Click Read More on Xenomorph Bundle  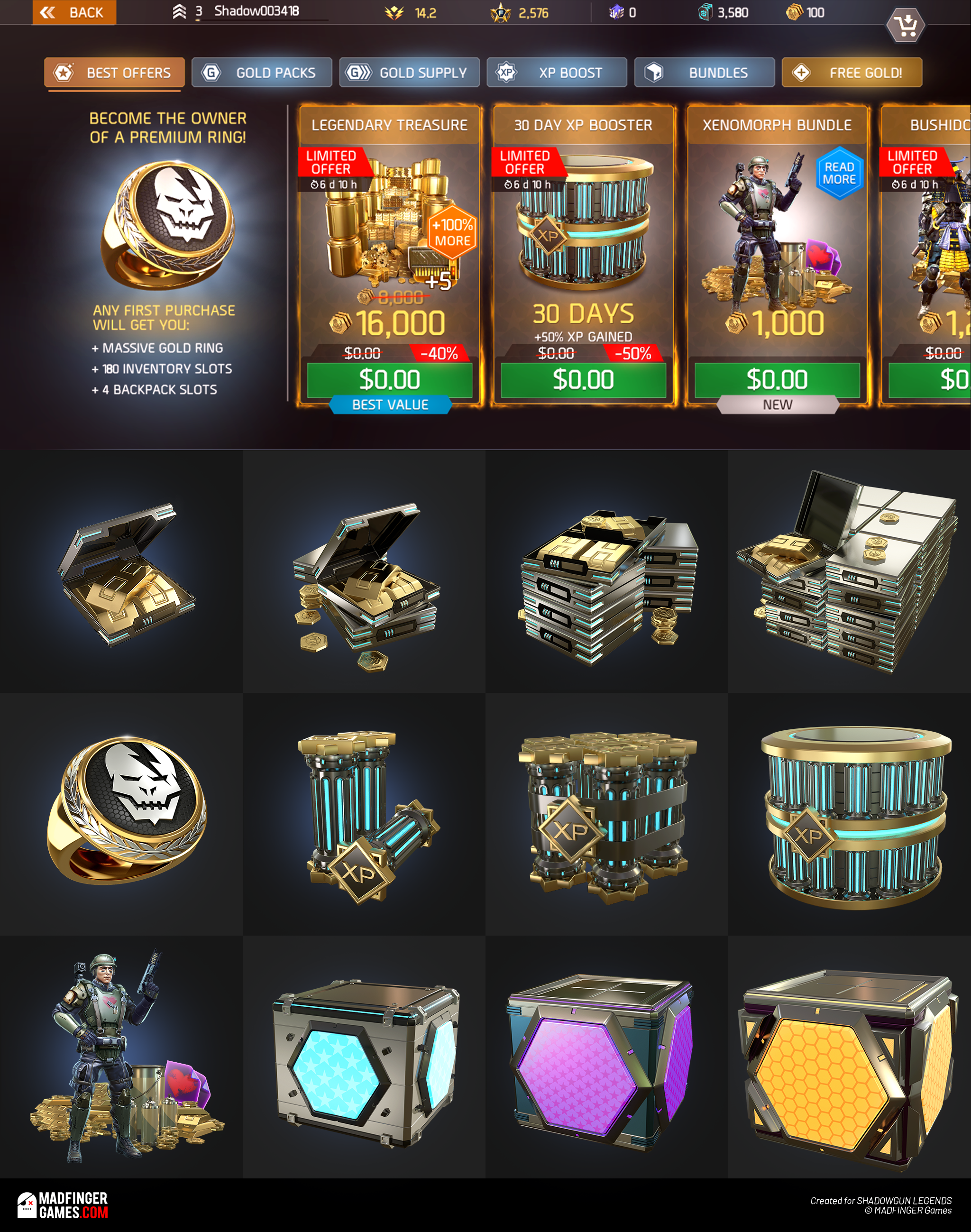pyautogui.click(x=840, y=174)
